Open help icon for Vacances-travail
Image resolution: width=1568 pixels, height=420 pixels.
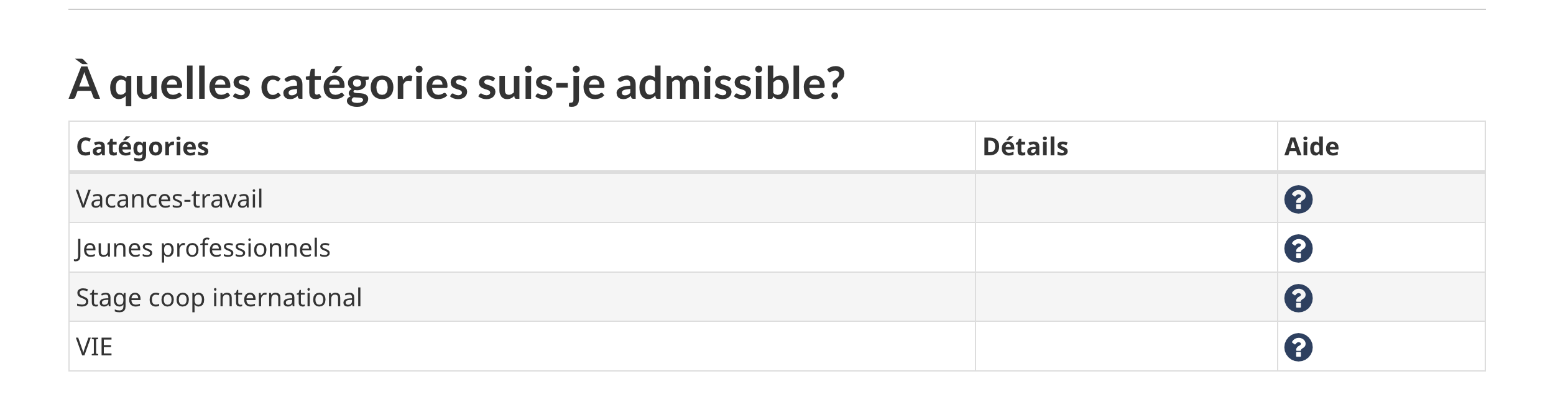pos(1298,199)
